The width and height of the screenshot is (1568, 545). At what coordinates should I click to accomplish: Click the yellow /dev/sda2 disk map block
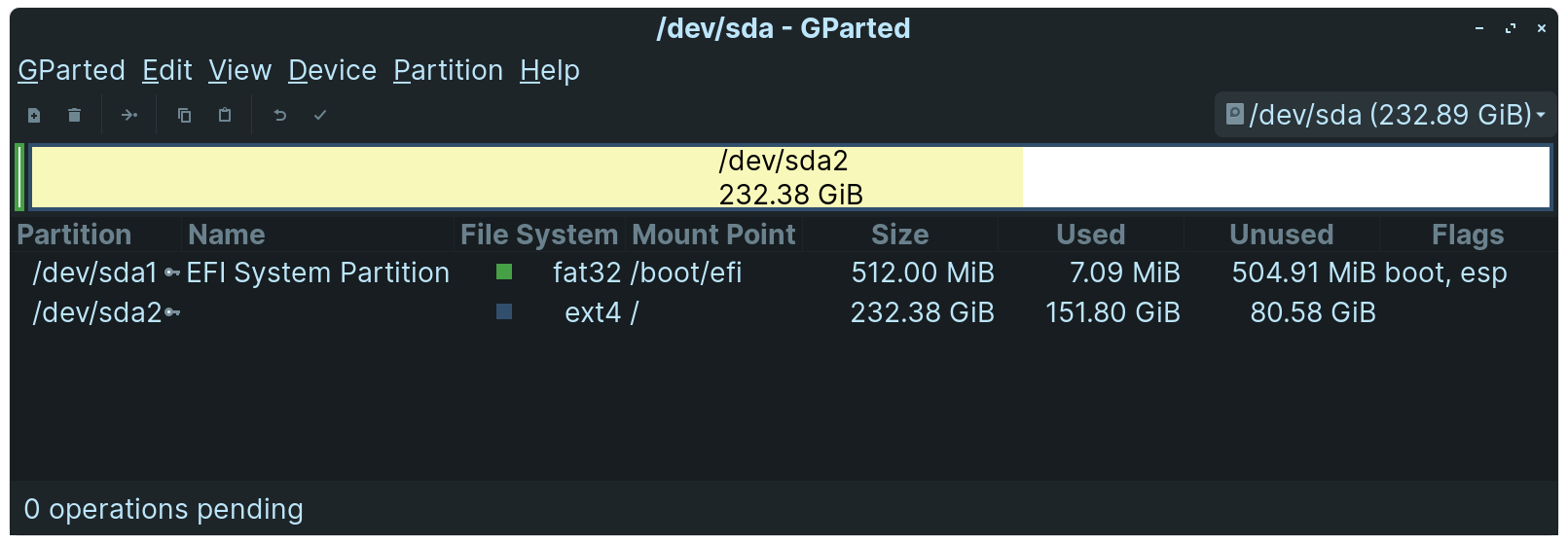coord(527,177)
